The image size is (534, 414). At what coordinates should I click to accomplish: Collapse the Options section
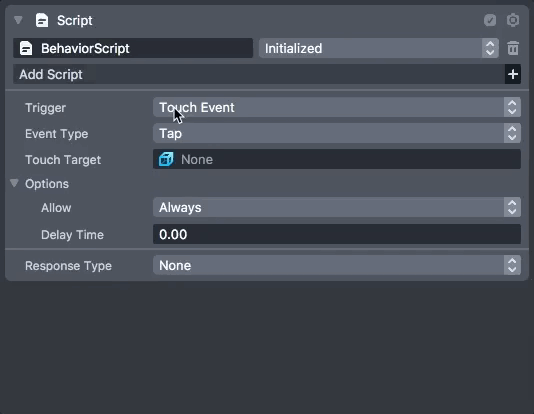point(14,183)
